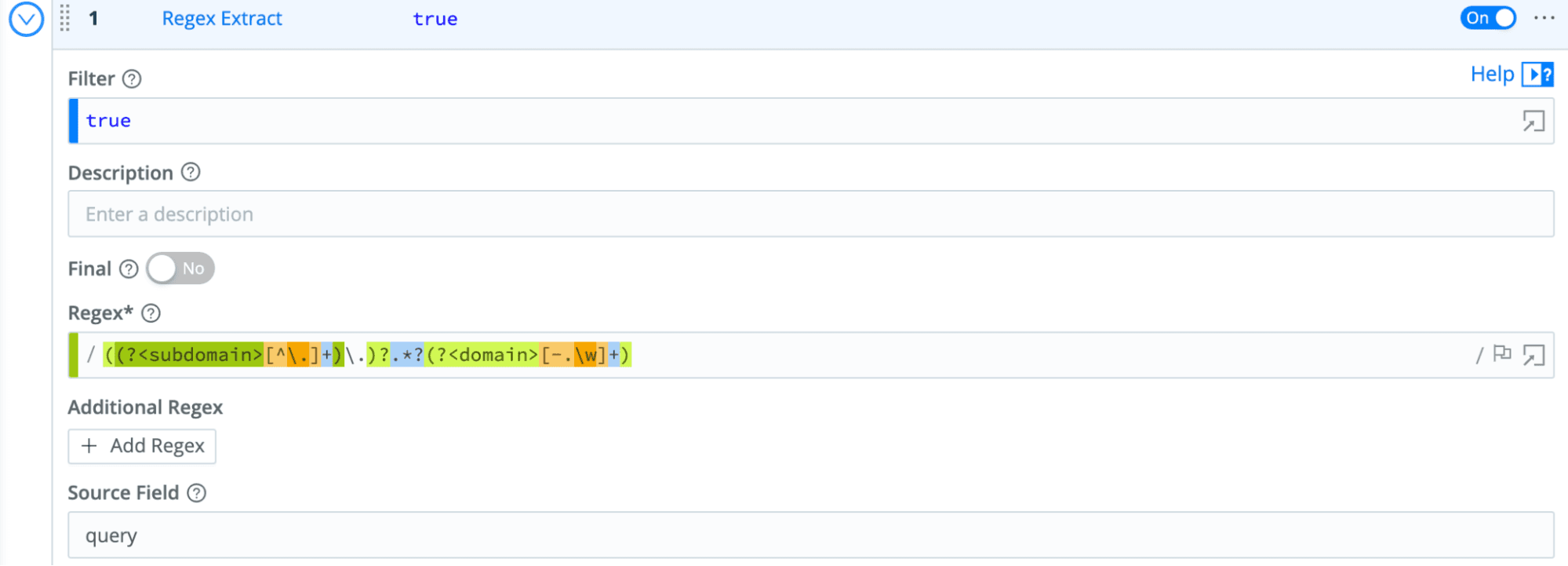The height and width of the screenshot is (566, 1568).
Task: Click the drag handle of function 1
Action: click(65, 18)
